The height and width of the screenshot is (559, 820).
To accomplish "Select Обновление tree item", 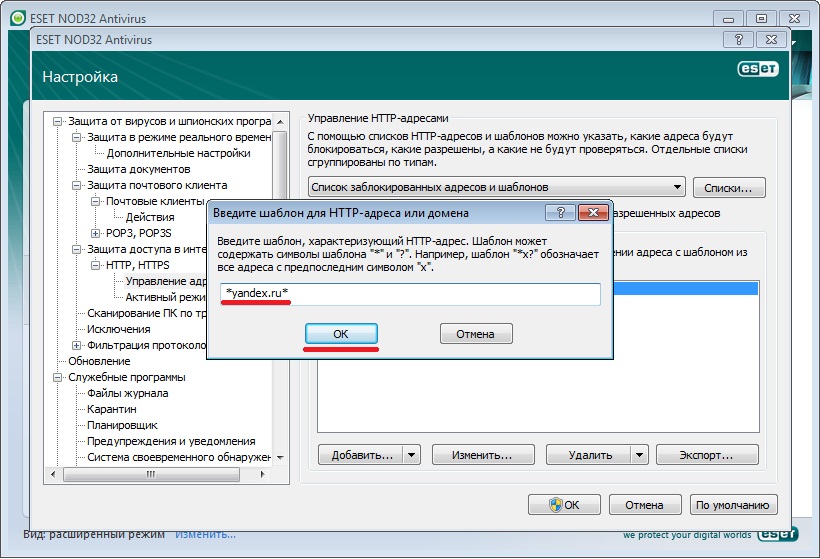I will click(x=99, y=361).
